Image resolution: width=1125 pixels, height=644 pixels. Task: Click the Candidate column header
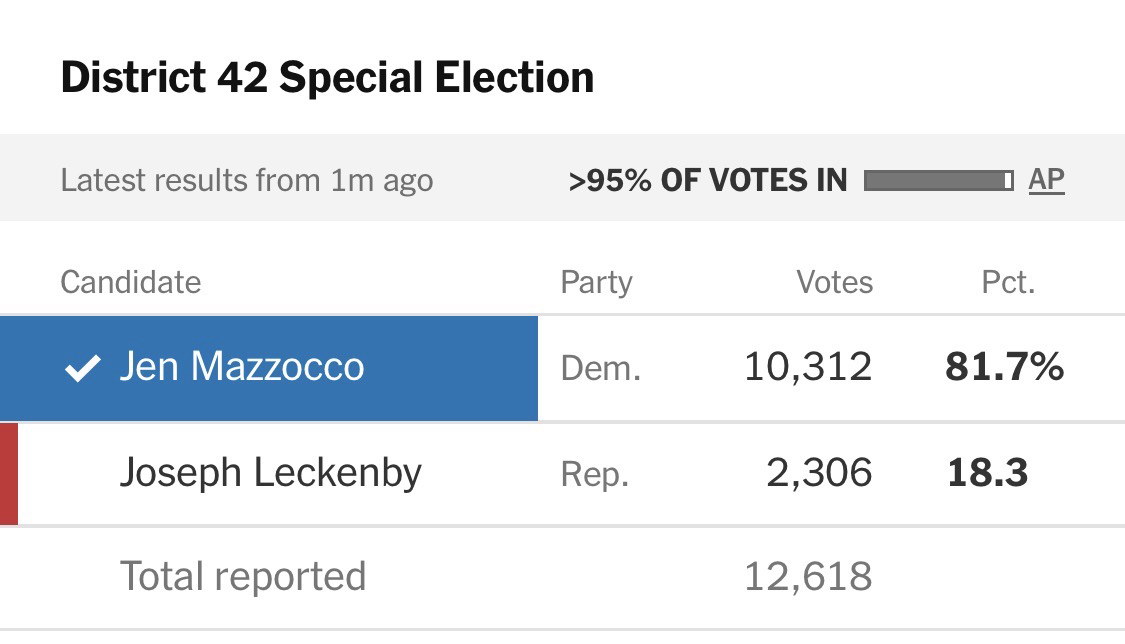pos(130,282)
